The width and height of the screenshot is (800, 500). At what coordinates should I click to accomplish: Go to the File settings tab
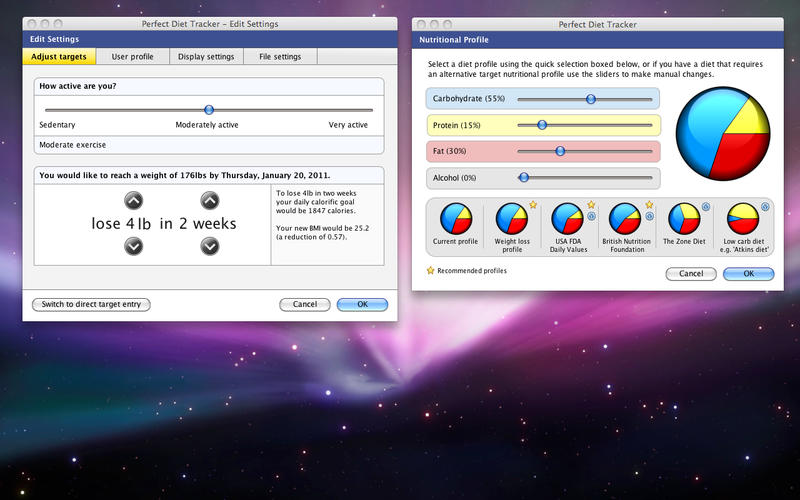pos(279,57)
